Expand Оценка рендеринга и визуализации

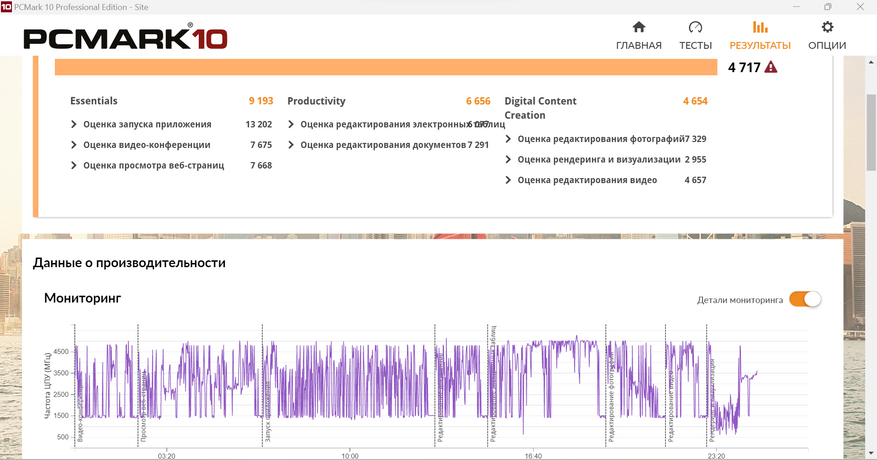(507, 159)
